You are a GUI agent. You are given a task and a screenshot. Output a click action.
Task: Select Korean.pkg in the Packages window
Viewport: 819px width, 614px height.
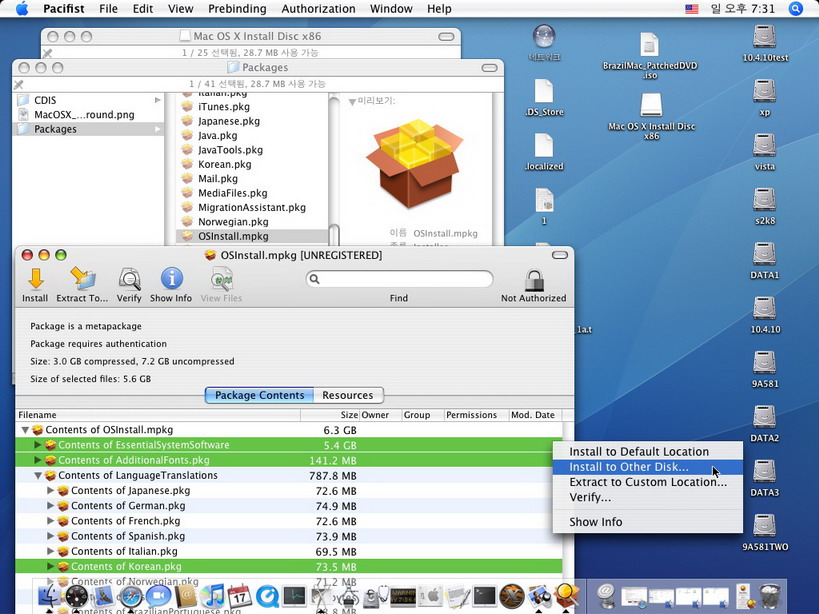pyautogui.click(x=225, y=164)
